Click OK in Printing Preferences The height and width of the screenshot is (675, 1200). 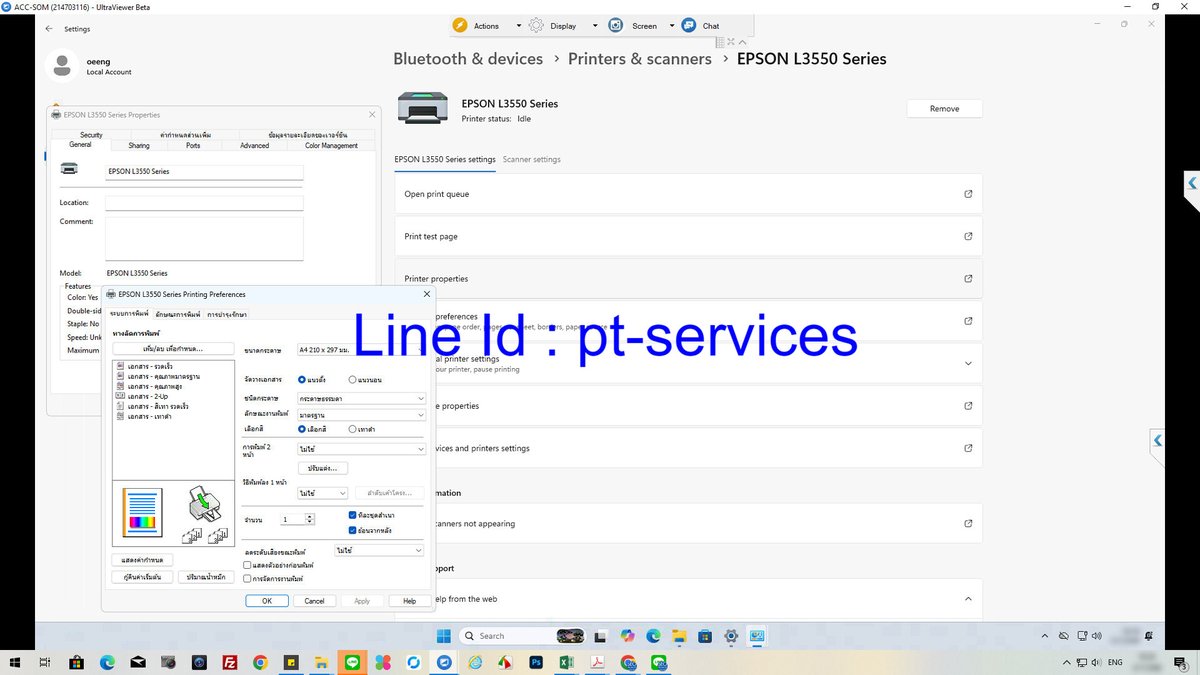click(267, 601)
